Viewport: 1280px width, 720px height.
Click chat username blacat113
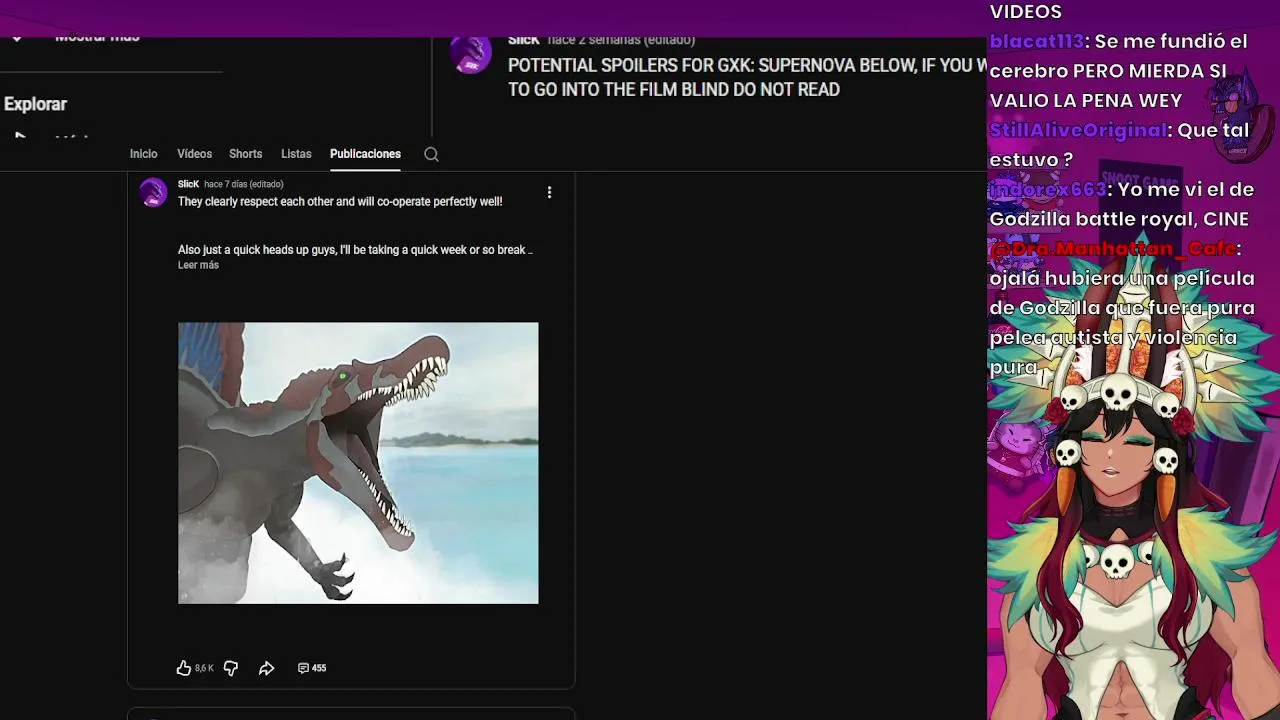1037,42
